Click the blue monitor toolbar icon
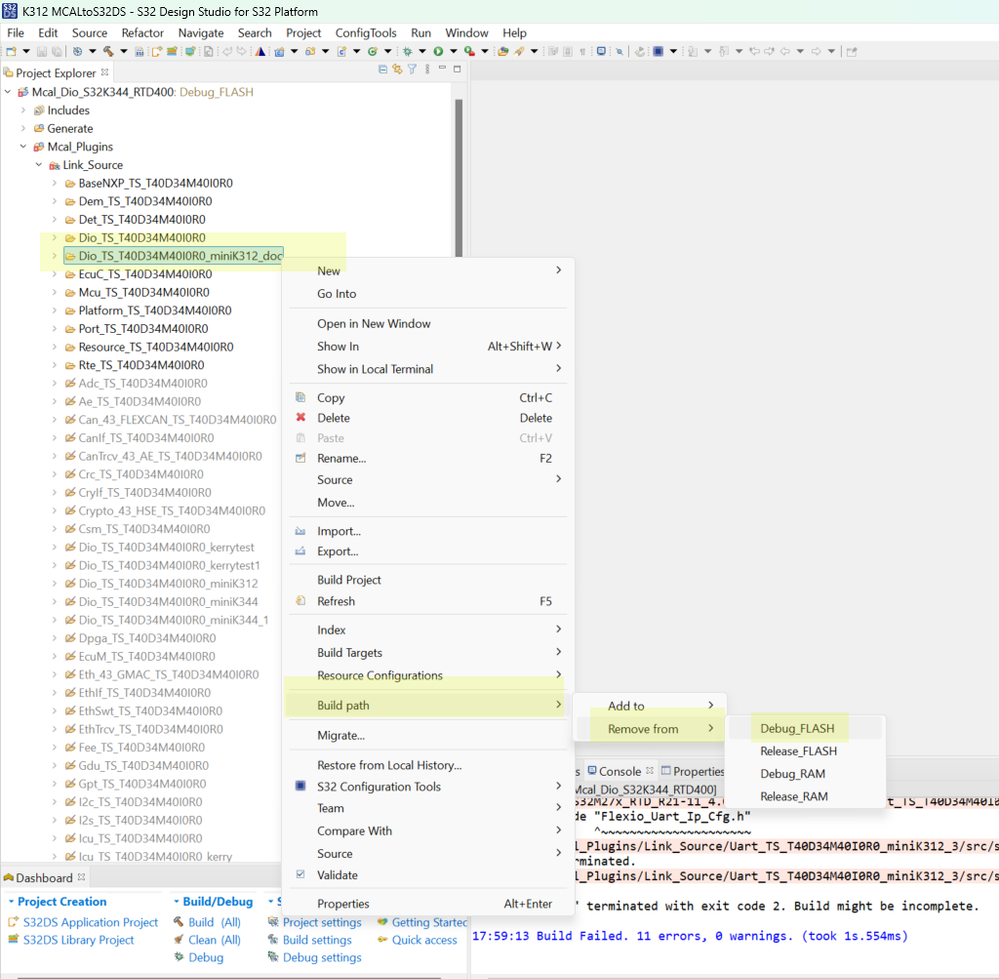This screenshot has height=979, width=999. [601, 52]
